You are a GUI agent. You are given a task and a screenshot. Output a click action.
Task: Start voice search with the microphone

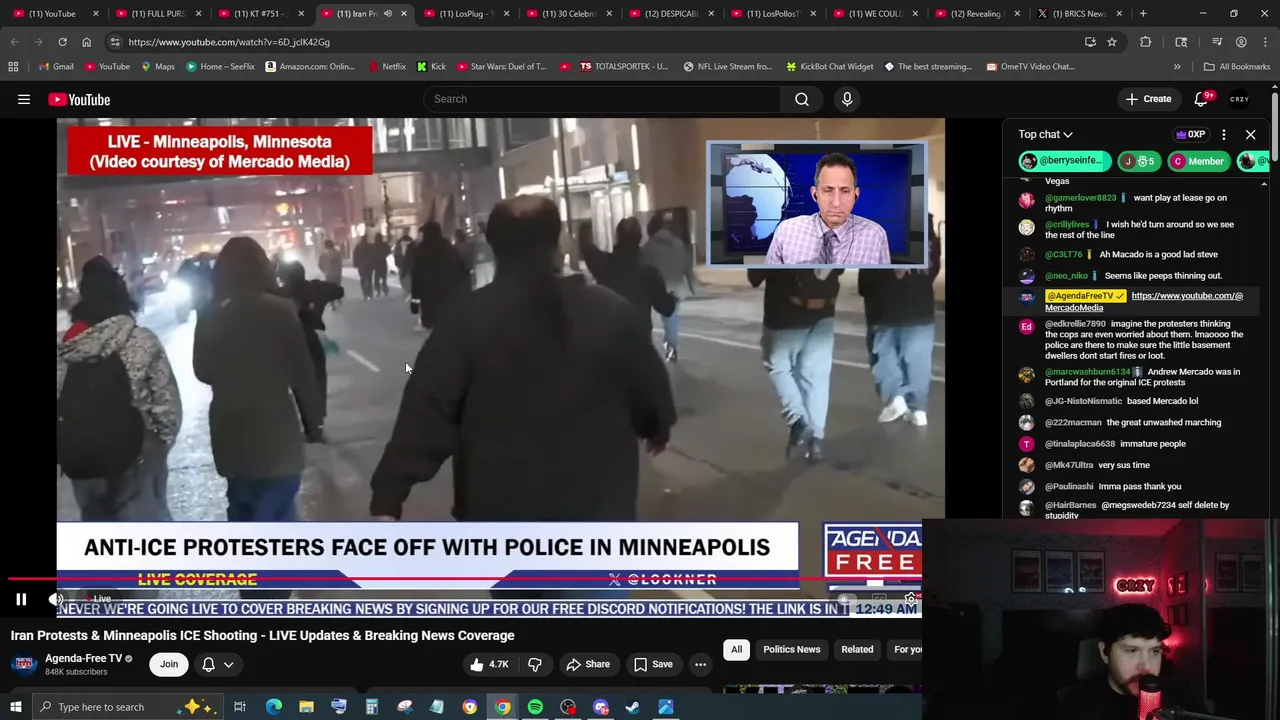point(847,99)
